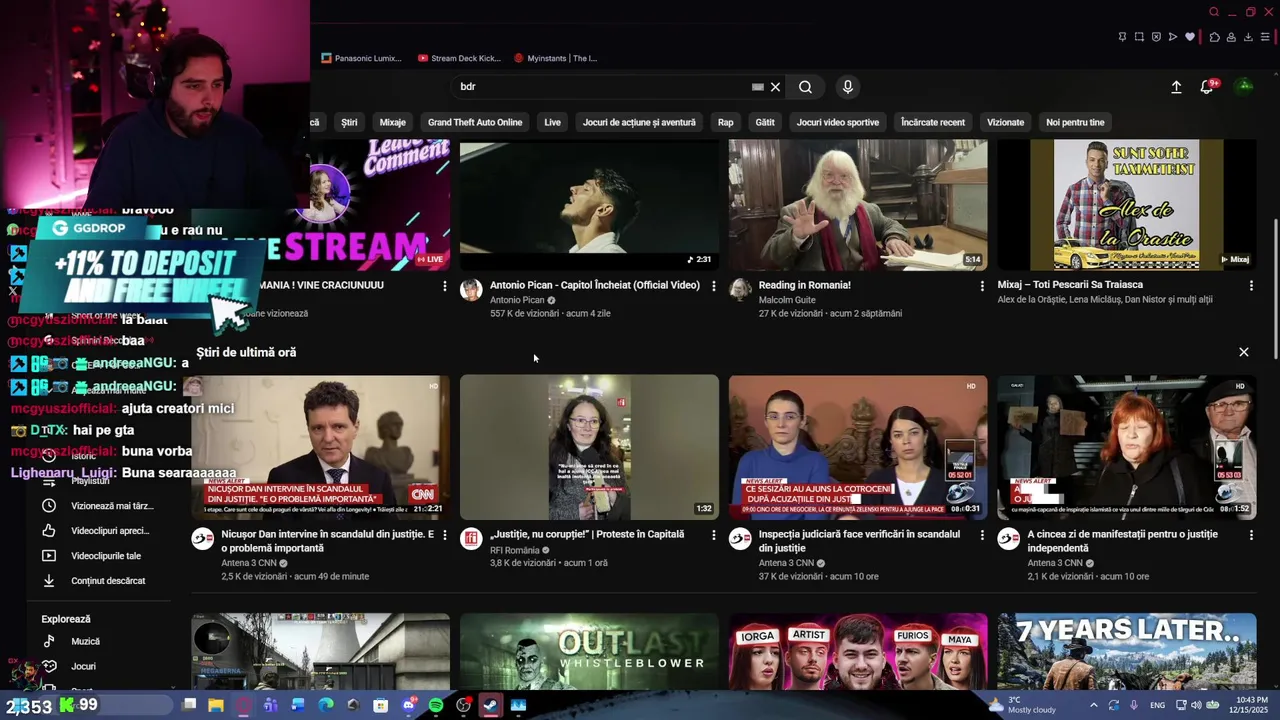1280x720 pixels.
Task: Open the Discord taskbar icon
Action: [x=409, y=705]
